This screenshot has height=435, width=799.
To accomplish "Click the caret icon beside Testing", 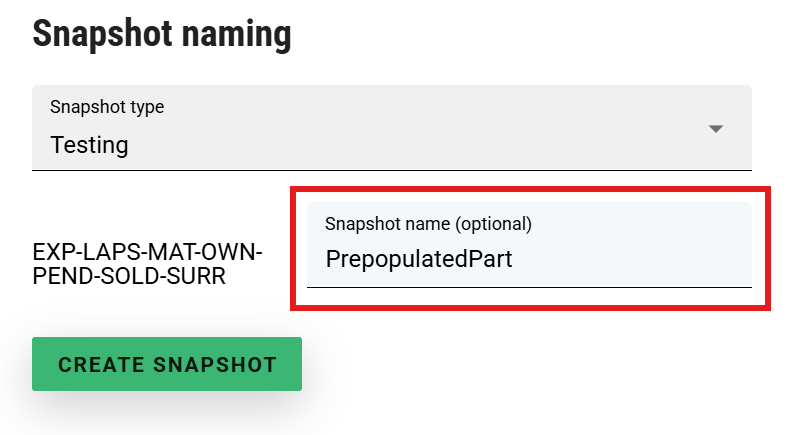I will pyautogui.click(x=715, y=129).
